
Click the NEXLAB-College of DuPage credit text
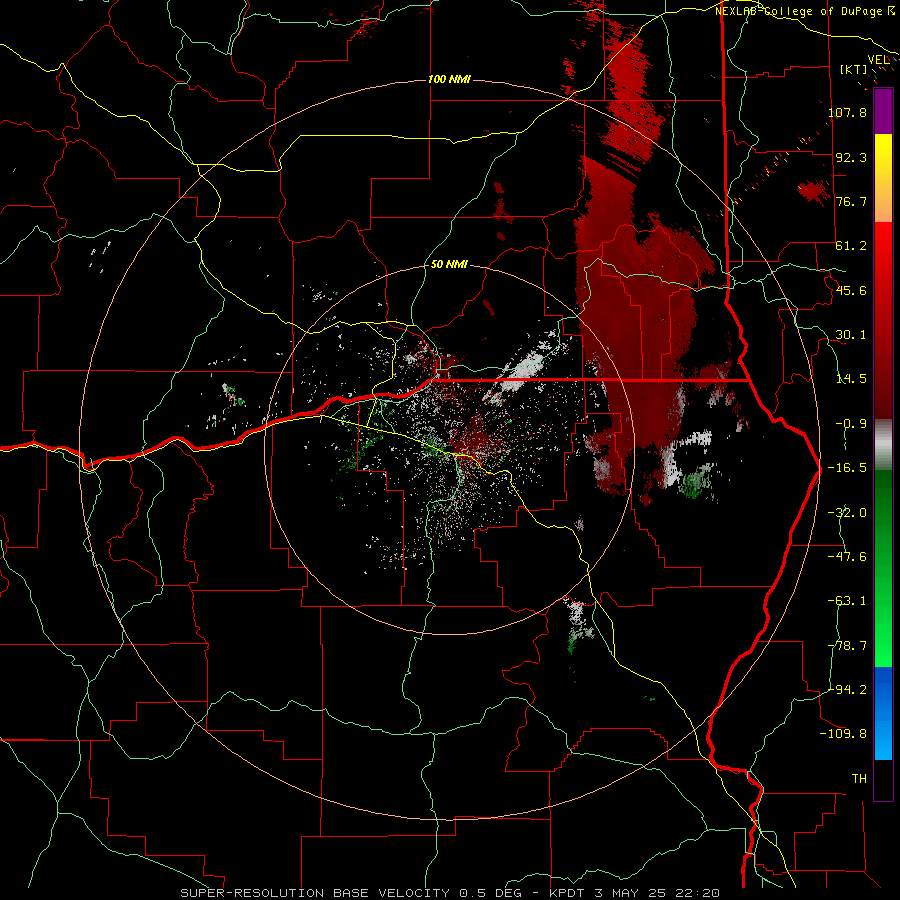805,11
